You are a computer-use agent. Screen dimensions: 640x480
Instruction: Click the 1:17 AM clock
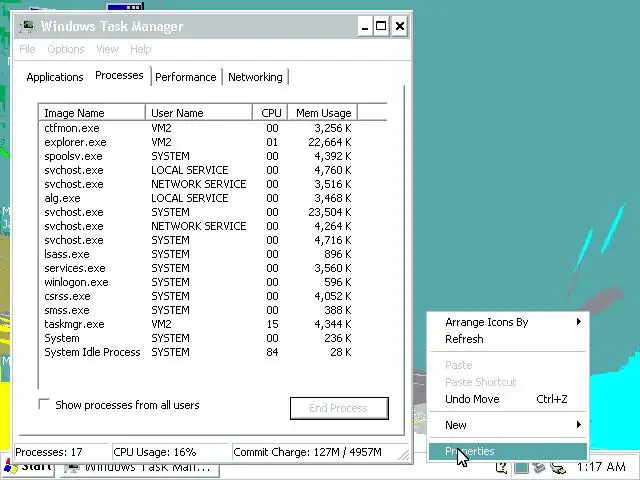click(601, 467)
